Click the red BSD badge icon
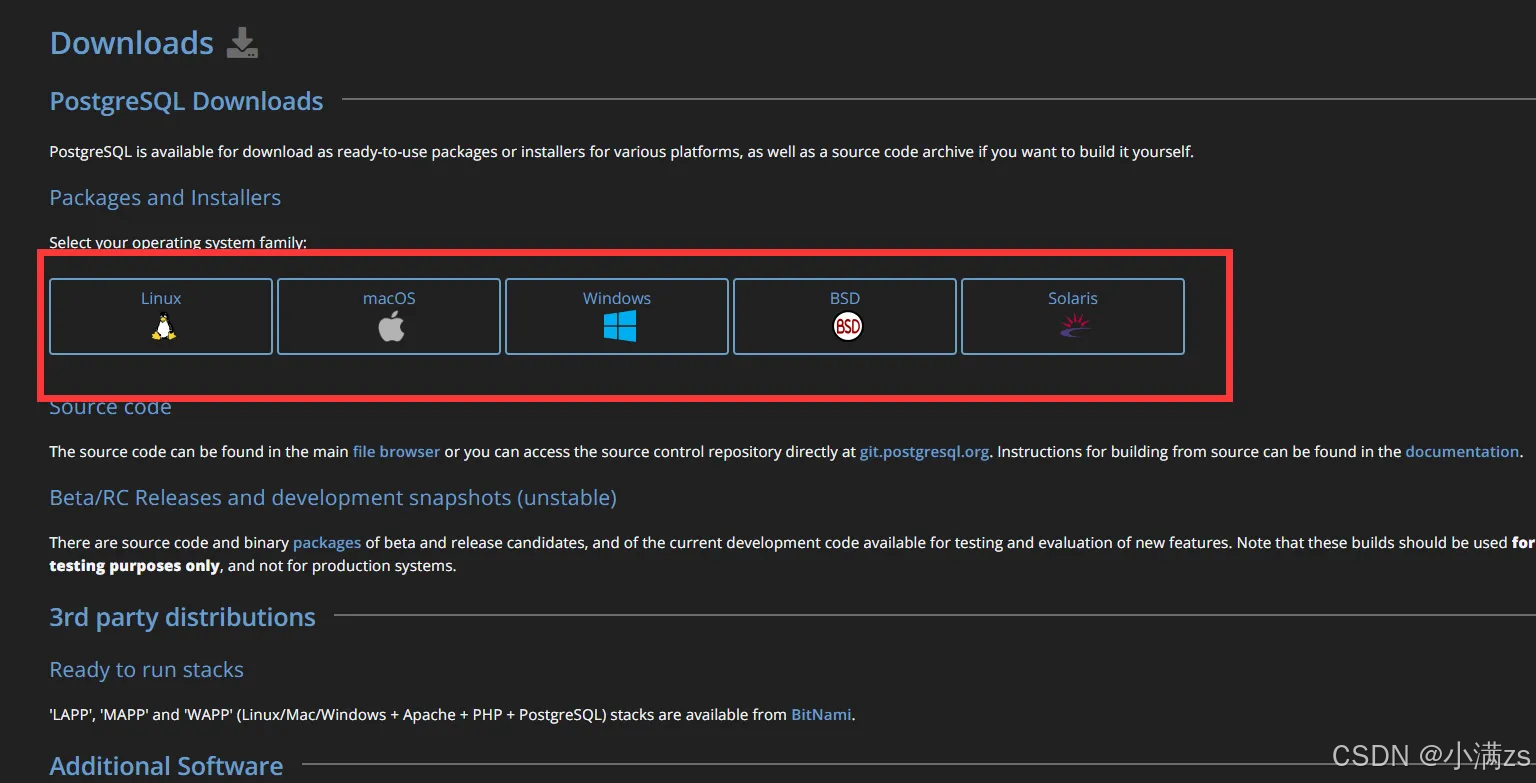Screen dimensions: 1536x783 click(x=848, y=326)
